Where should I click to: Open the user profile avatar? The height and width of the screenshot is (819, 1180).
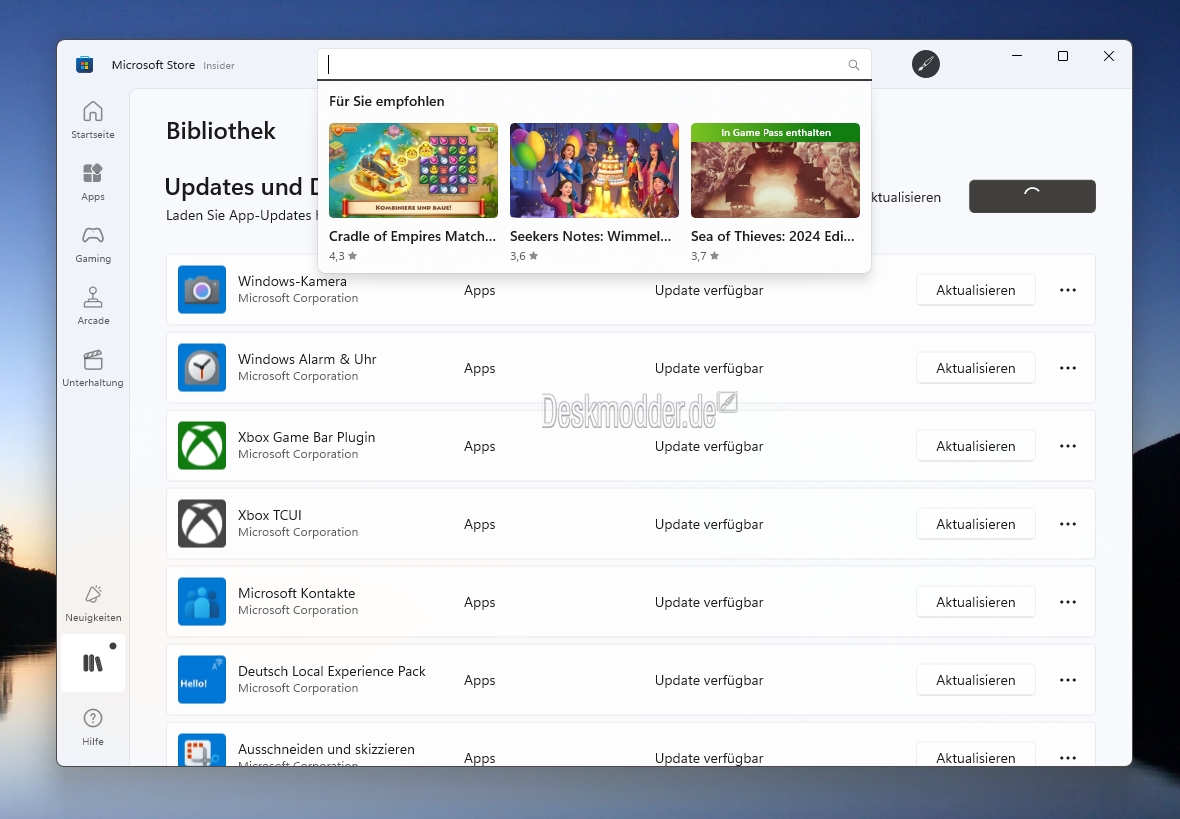926,64
